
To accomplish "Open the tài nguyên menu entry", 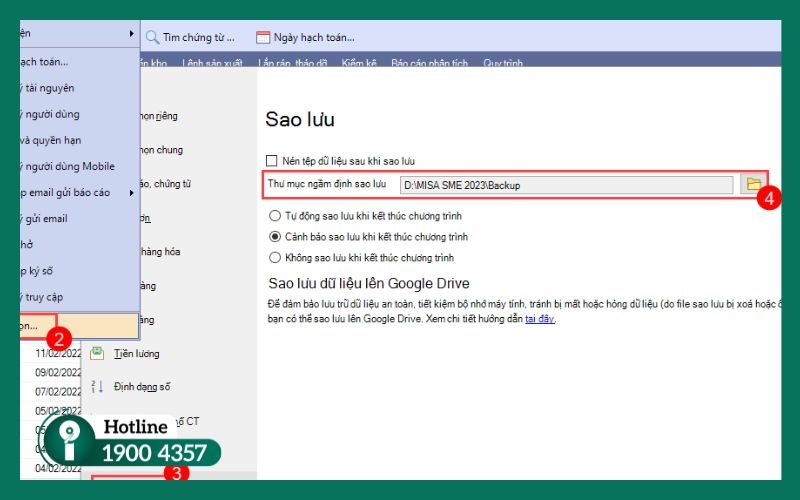I will click(x=80, y=88).
